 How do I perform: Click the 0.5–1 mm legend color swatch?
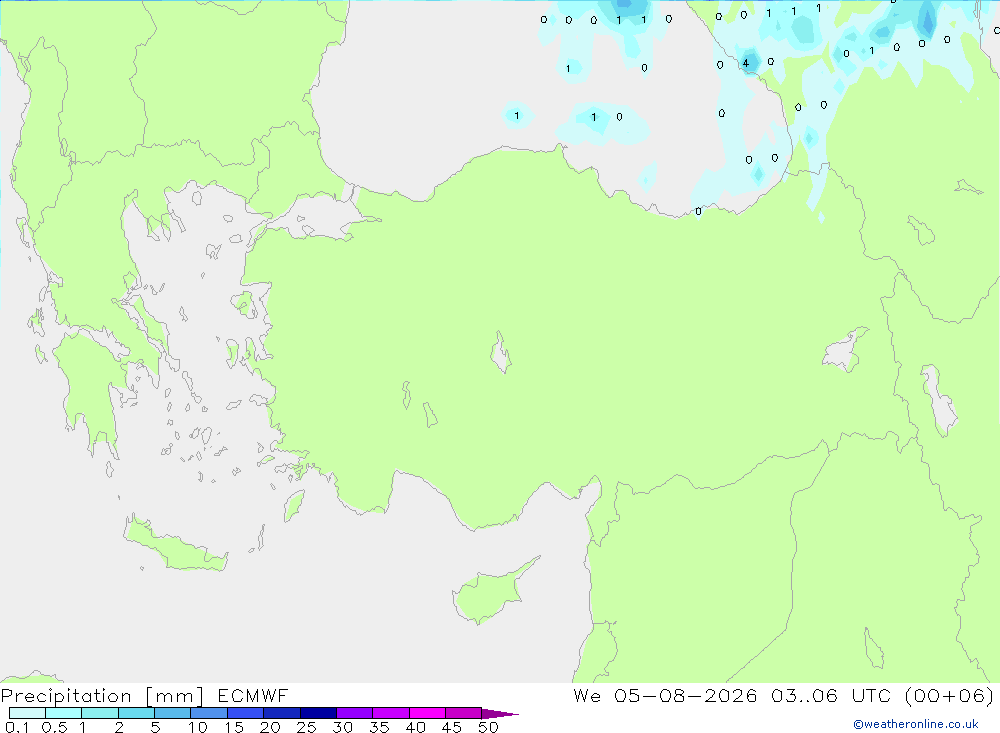point(64,713)
